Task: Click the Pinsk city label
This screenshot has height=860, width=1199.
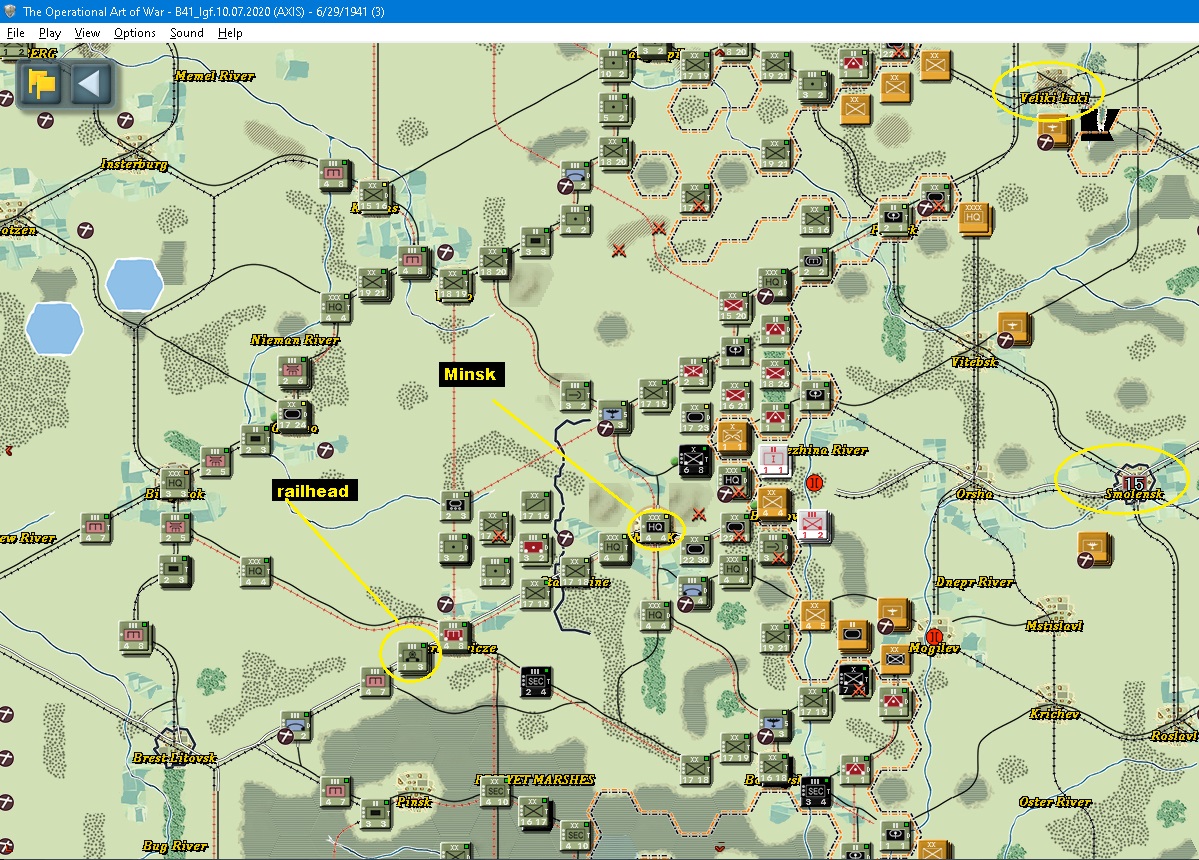Action: 414,802
